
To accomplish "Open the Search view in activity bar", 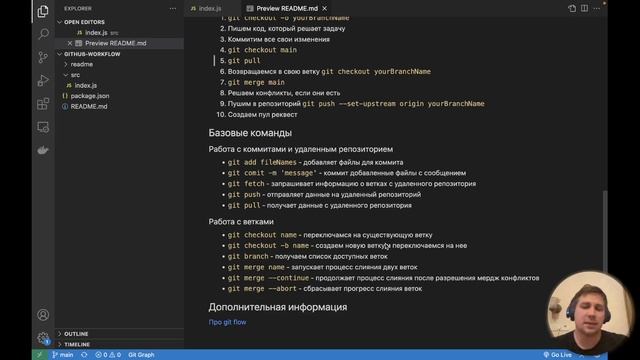I will (x=43, y=34).
